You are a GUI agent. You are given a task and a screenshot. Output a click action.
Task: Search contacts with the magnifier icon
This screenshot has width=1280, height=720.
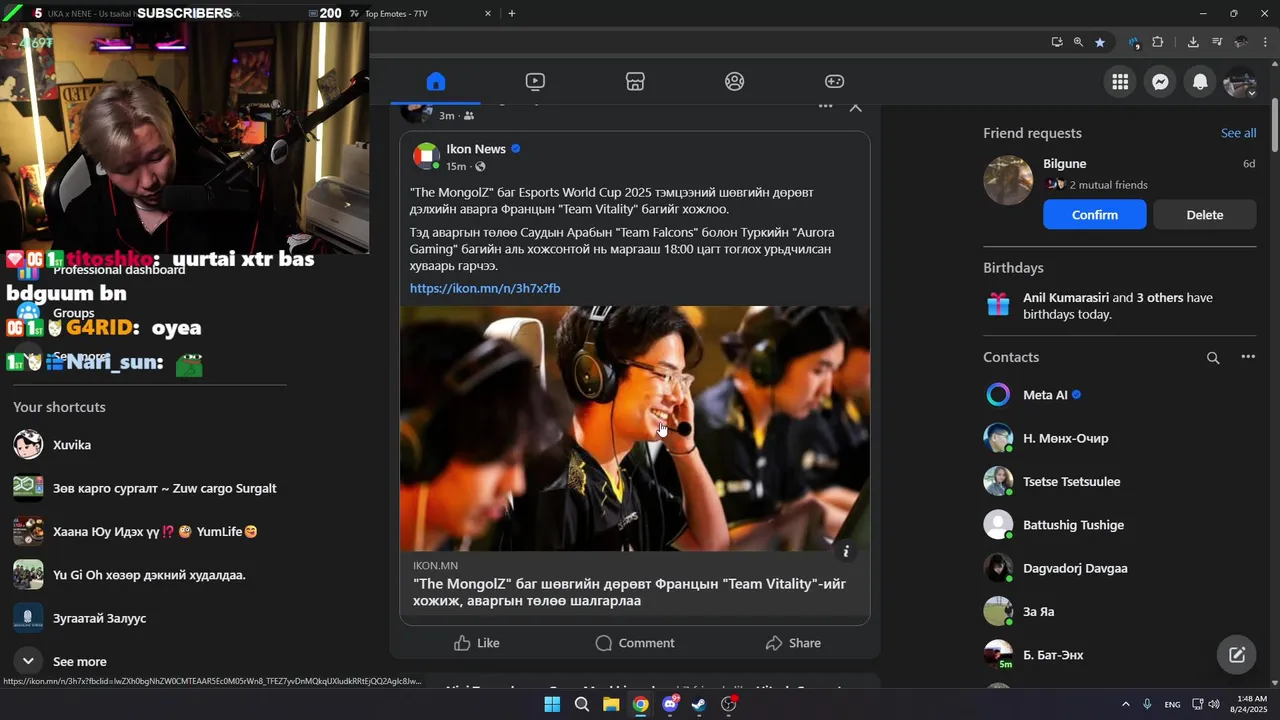(1213, 357)
